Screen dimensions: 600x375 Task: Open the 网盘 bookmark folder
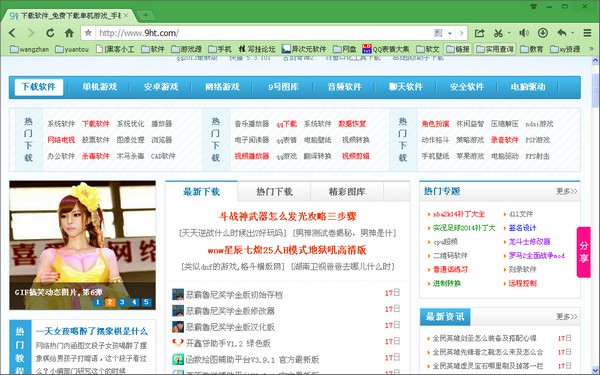pos(345,49)
